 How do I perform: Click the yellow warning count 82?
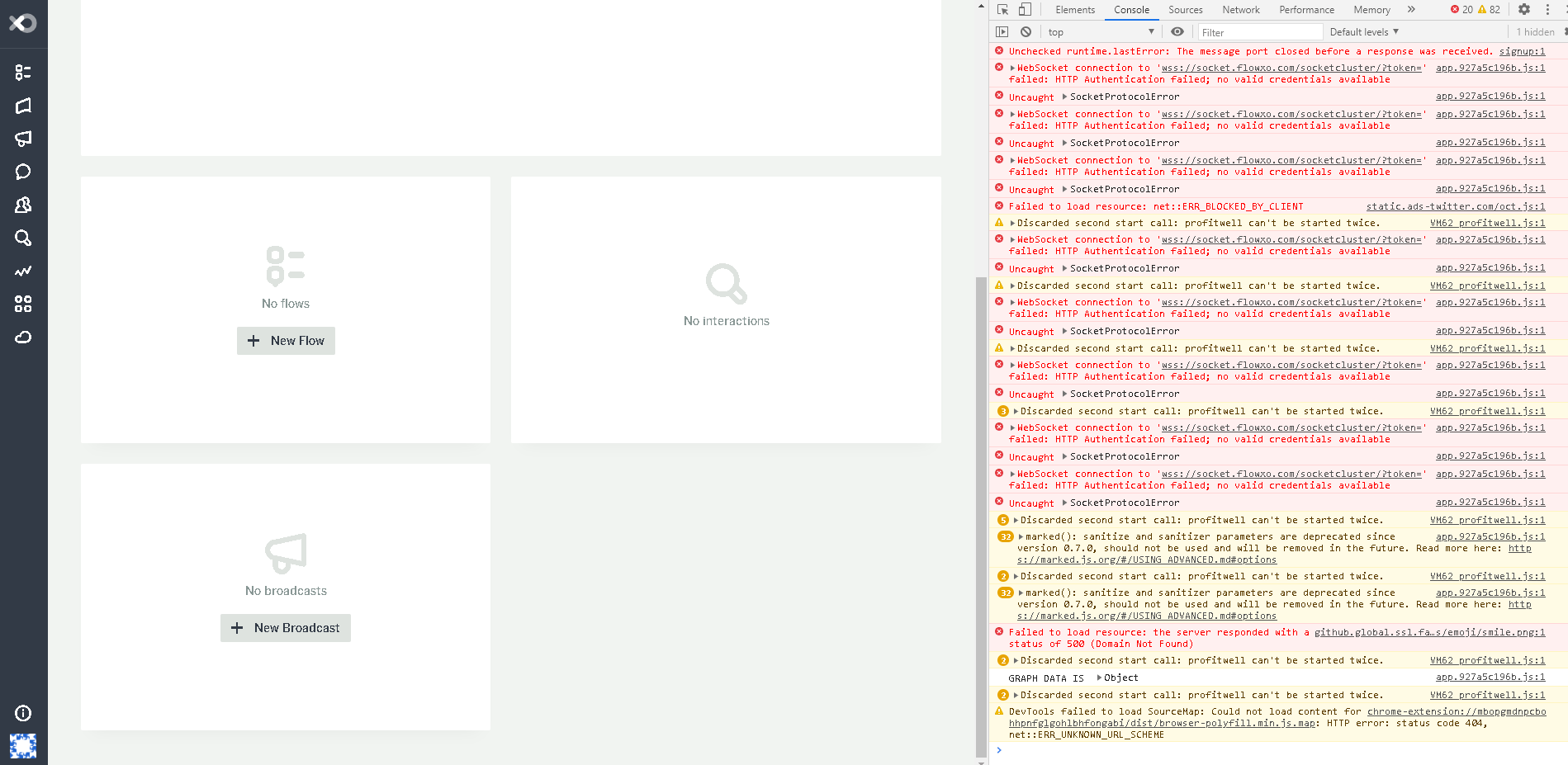pos(1489,10)
